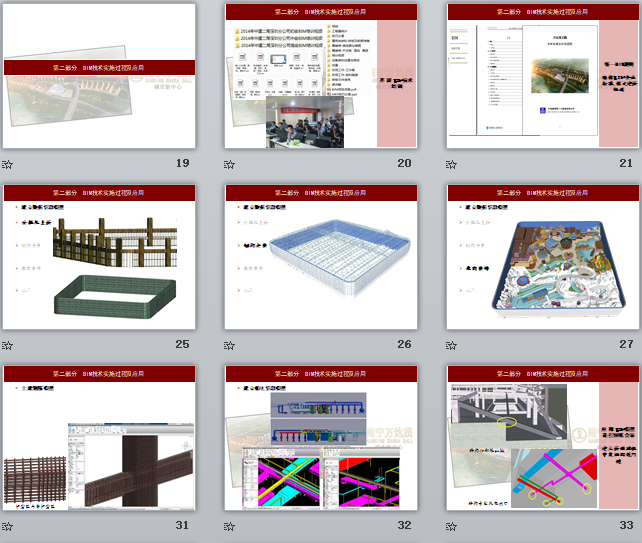
Task: Choose slide 26 with blue structural grid model
Action: pos(319,257)
